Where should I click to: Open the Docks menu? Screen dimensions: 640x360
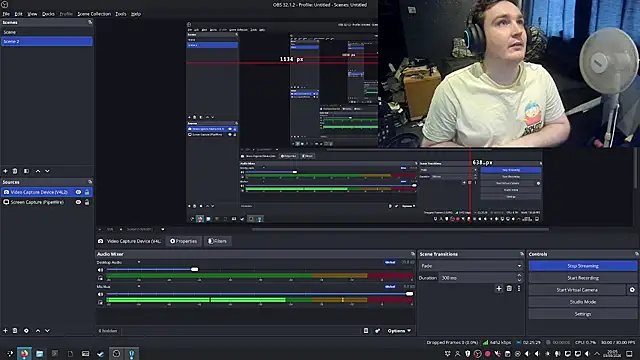pos(48,14)
